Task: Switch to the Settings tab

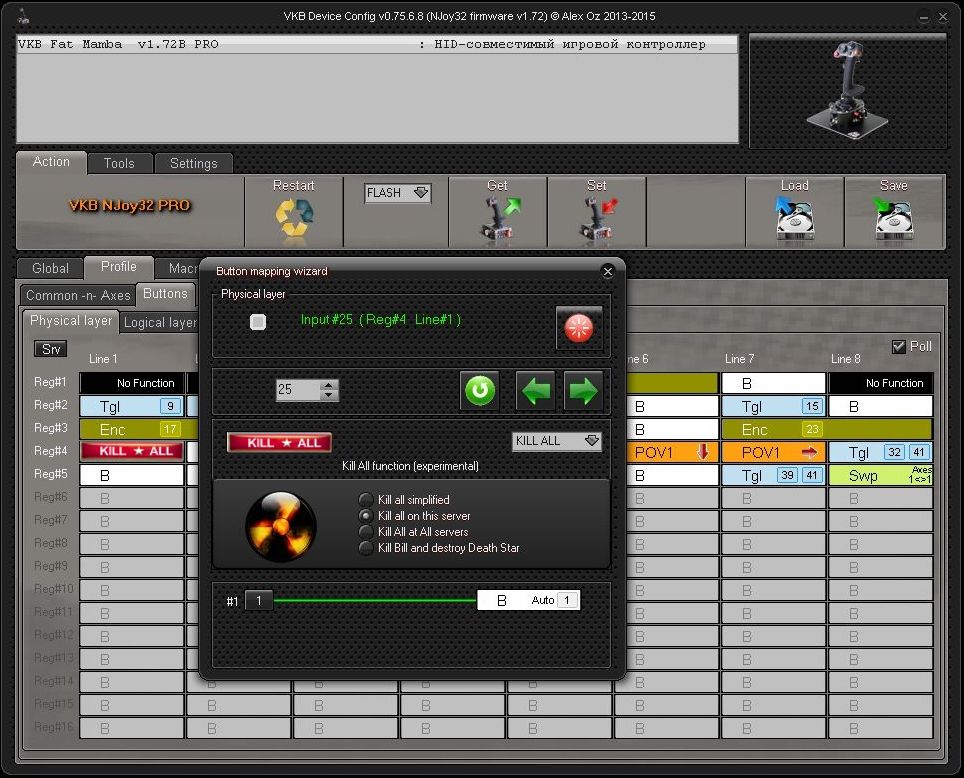Action: 194,164
